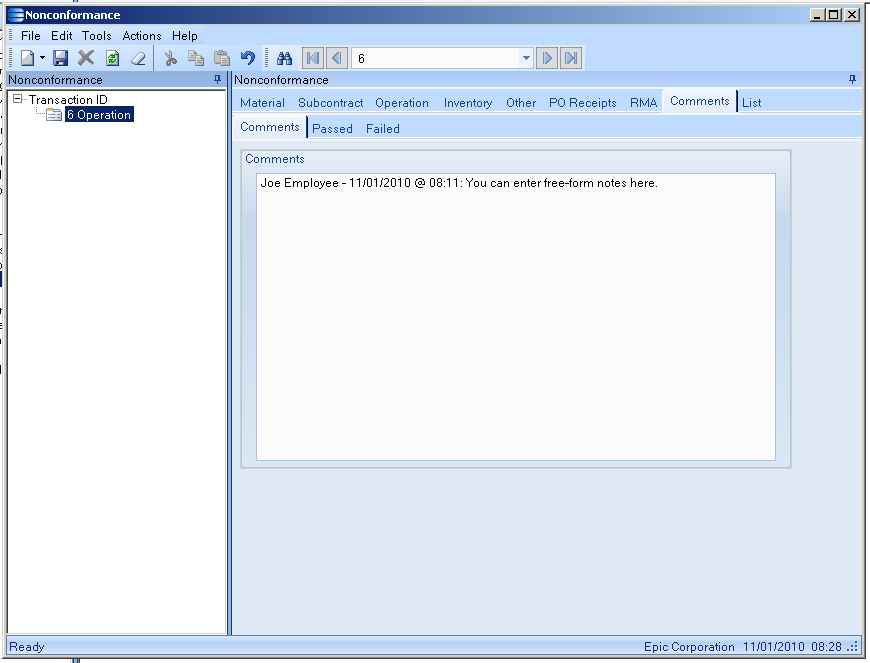Click the Ready status bar text
The width and height of the screenshot is (870, 663).
click(x=27, y=647)
